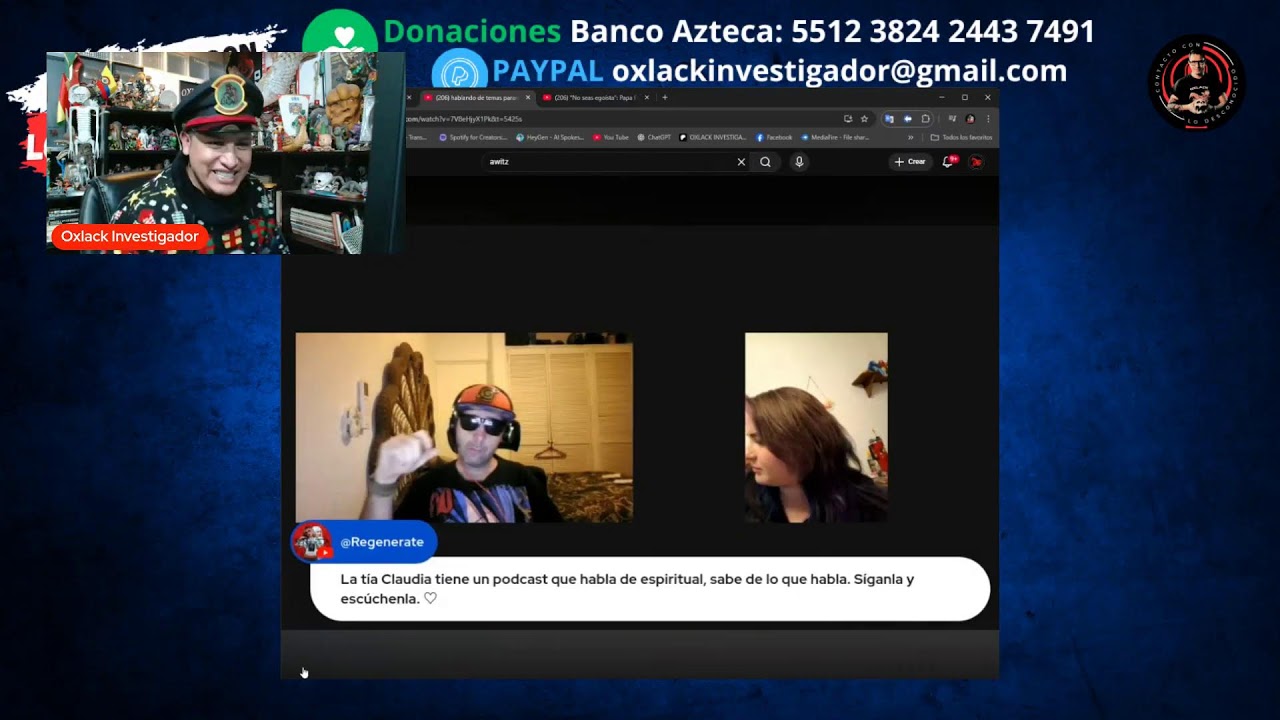Open the Spotify for Creators bookmark

click(472, 137)
